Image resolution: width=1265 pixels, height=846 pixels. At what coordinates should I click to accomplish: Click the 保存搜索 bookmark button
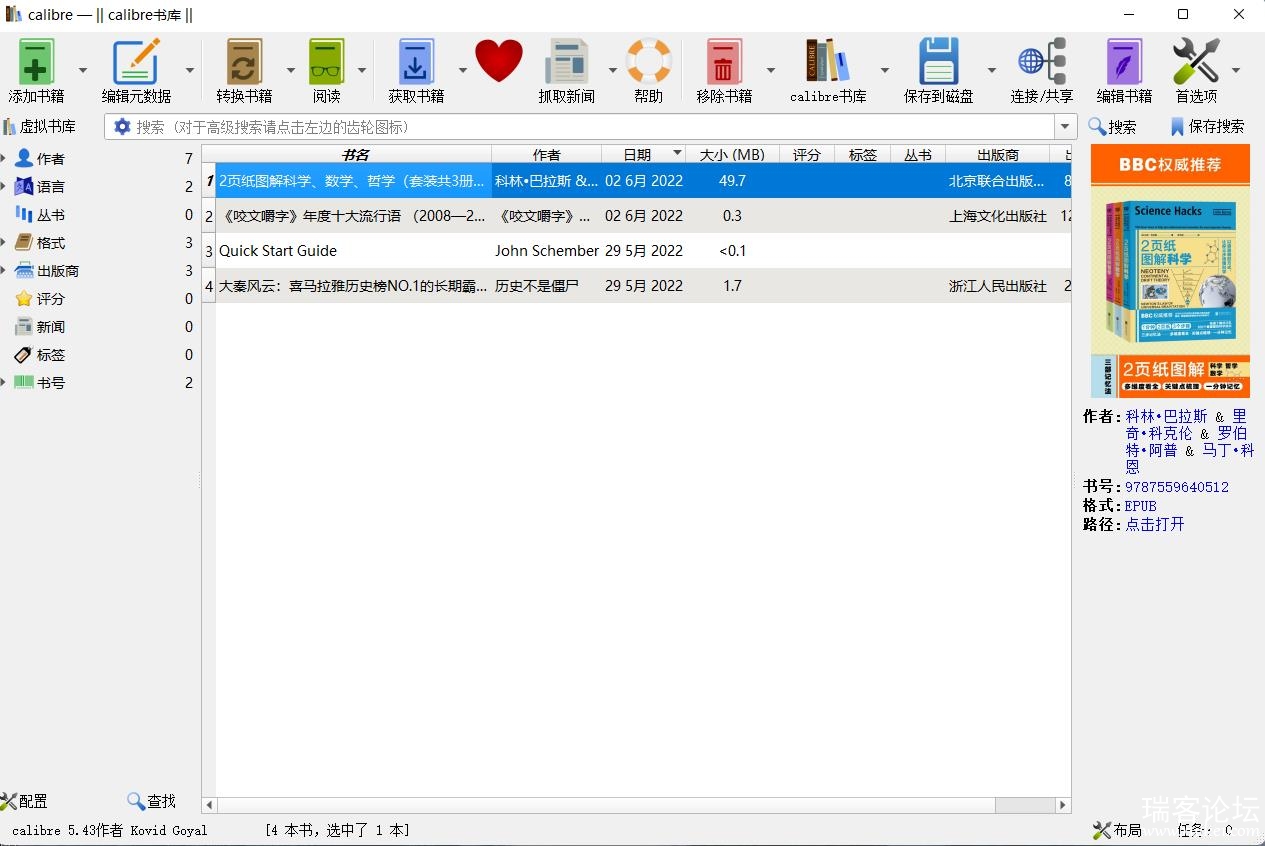(1207, 127)
